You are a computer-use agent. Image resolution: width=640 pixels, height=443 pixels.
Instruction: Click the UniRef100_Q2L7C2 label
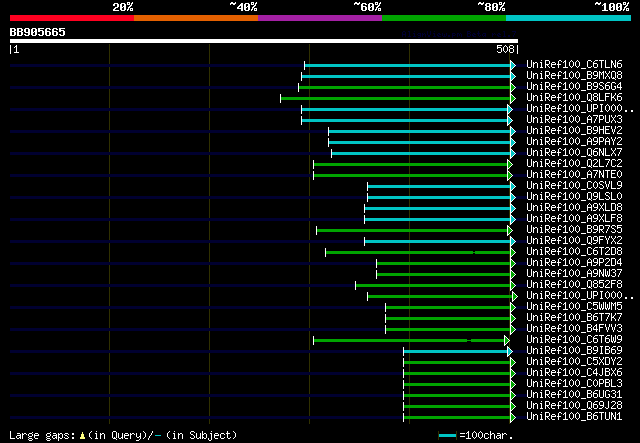tap(574, 164)
